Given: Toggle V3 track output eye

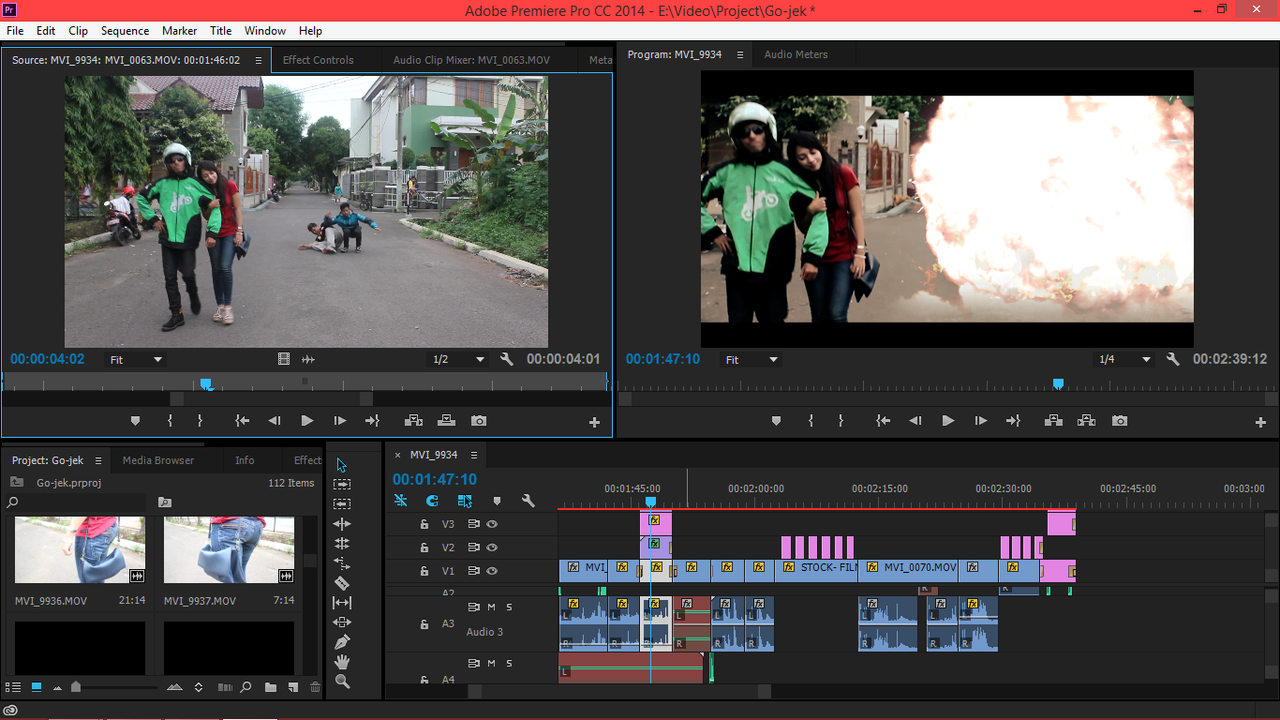Looking at the screenshot, I should 492,524.
